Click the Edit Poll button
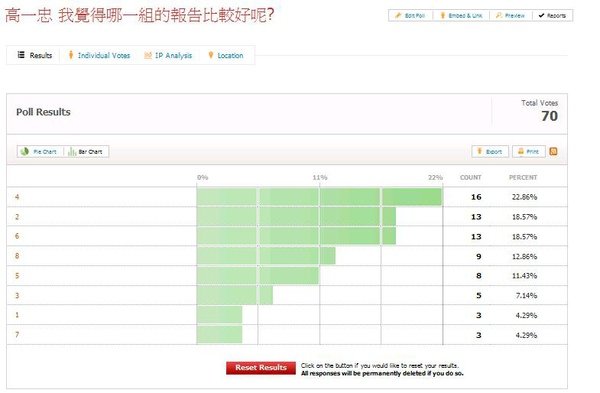 pos(410,16)
